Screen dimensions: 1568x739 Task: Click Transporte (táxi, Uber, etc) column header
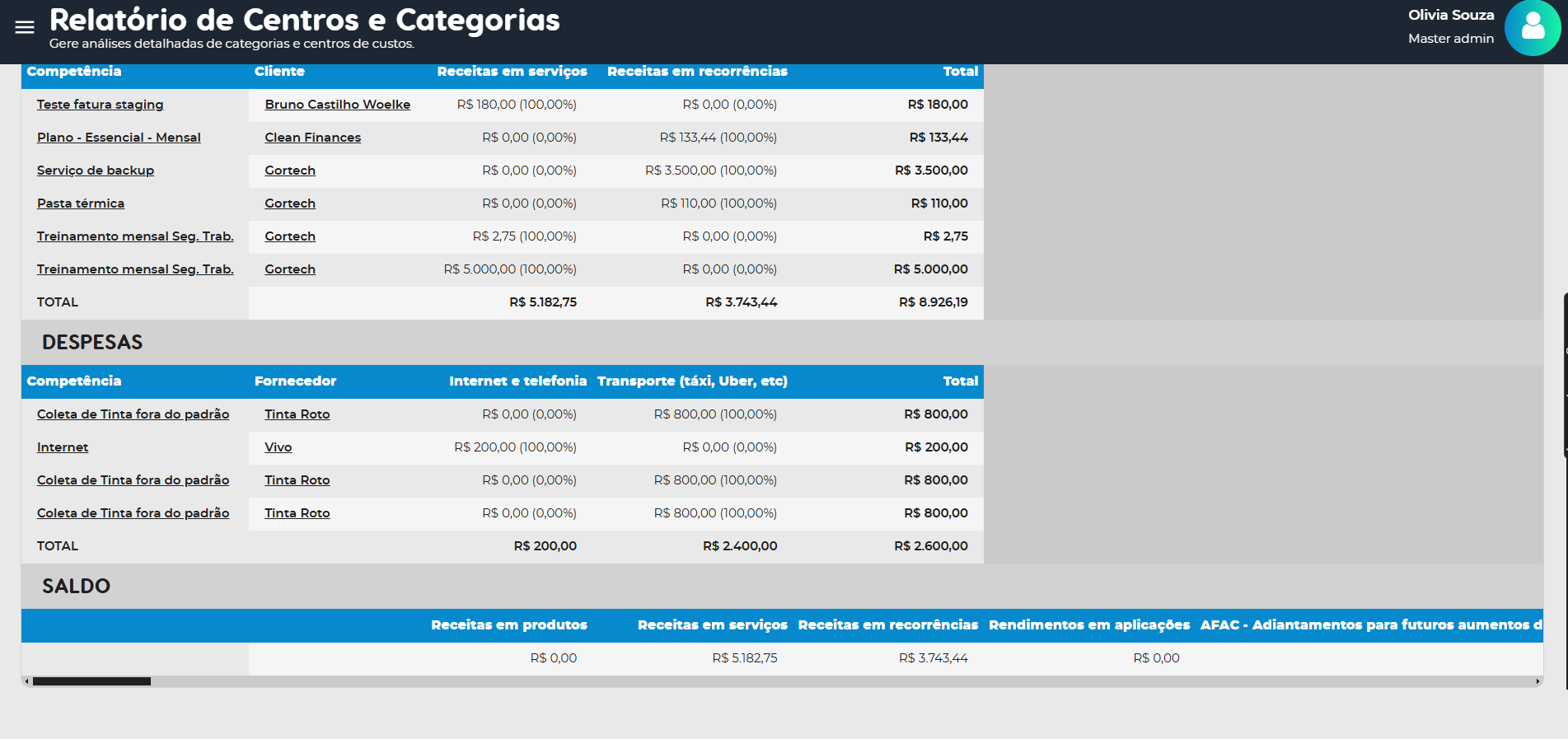tap(692, 381)
